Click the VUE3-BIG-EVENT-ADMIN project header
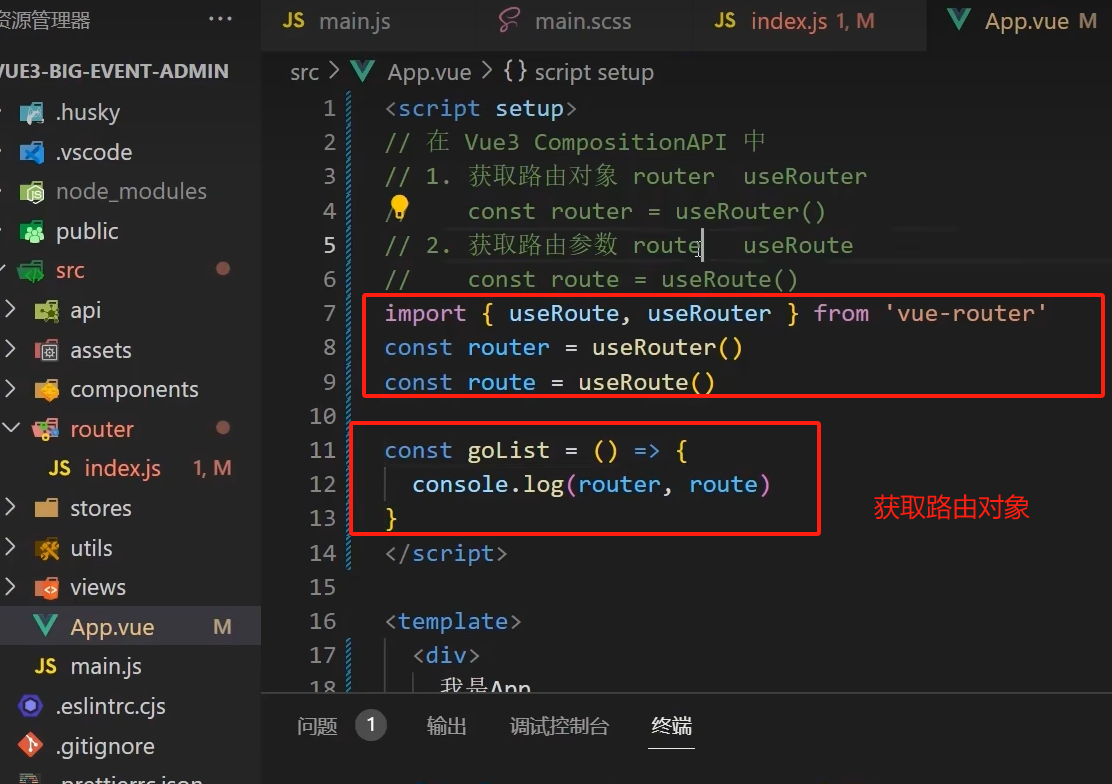Image resolution: width=1112 pixels, height=784 pixels. point(114,72)
